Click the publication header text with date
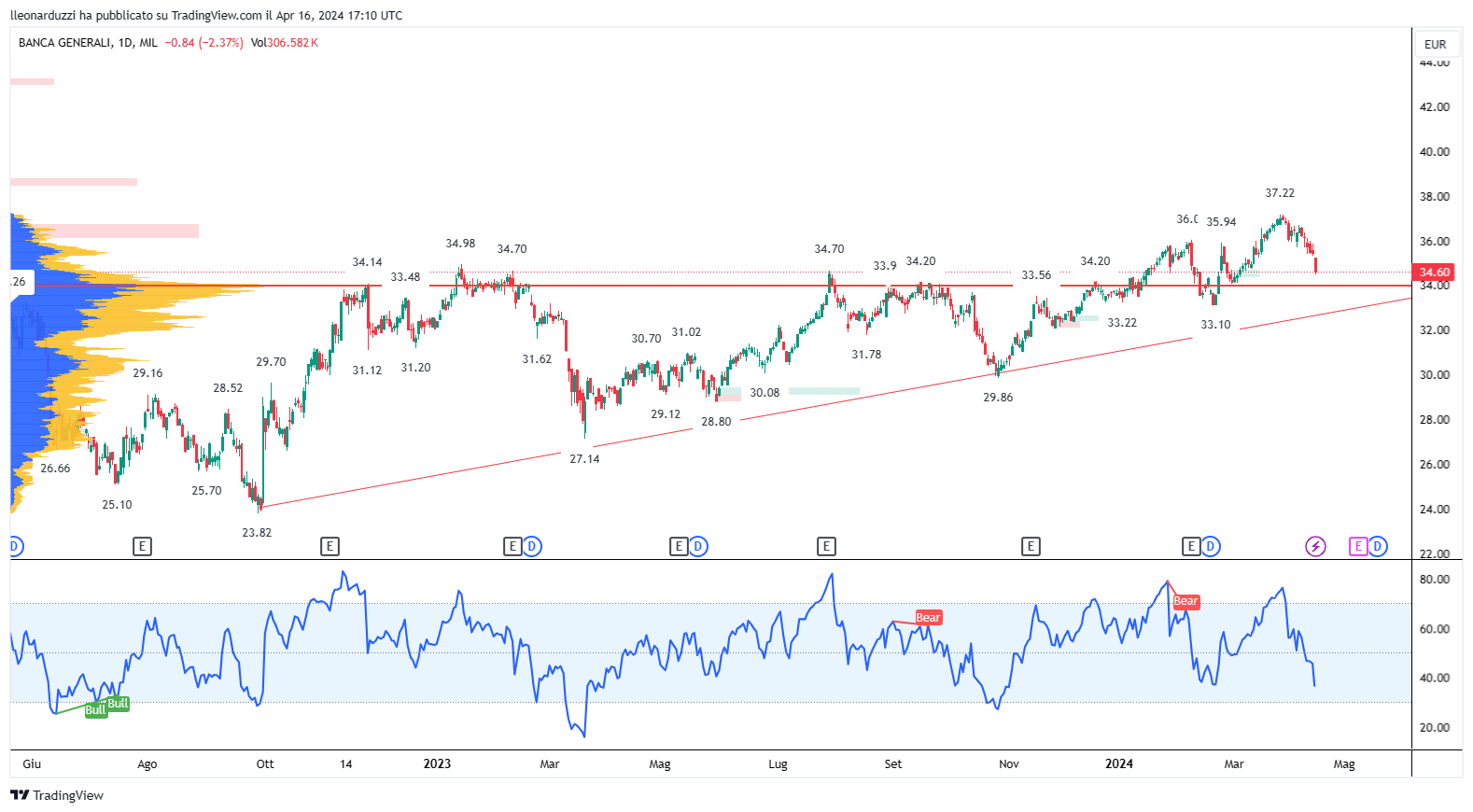 tap(206, 15)
